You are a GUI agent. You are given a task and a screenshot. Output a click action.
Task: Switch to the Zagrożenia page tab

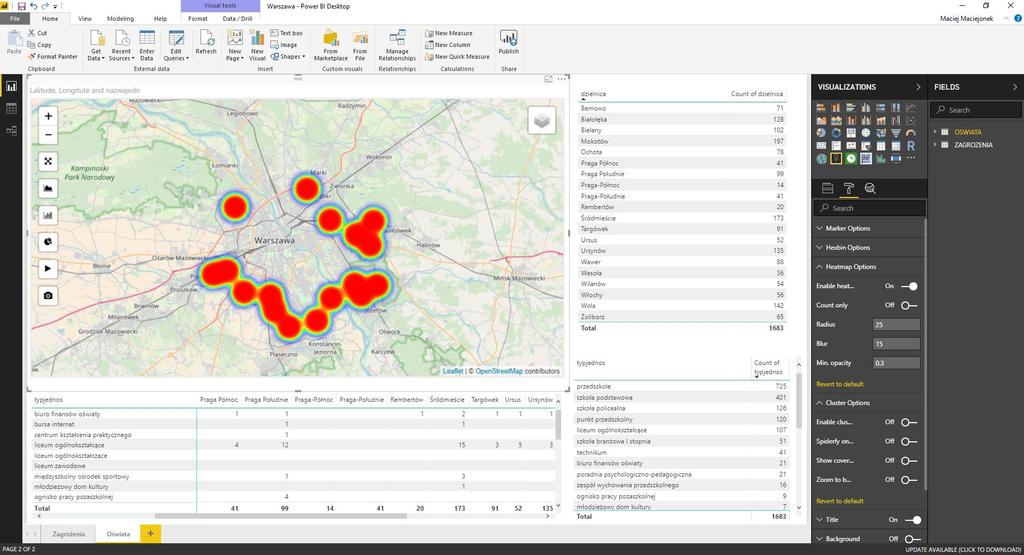pyautogui.click(x=69, y=534)
